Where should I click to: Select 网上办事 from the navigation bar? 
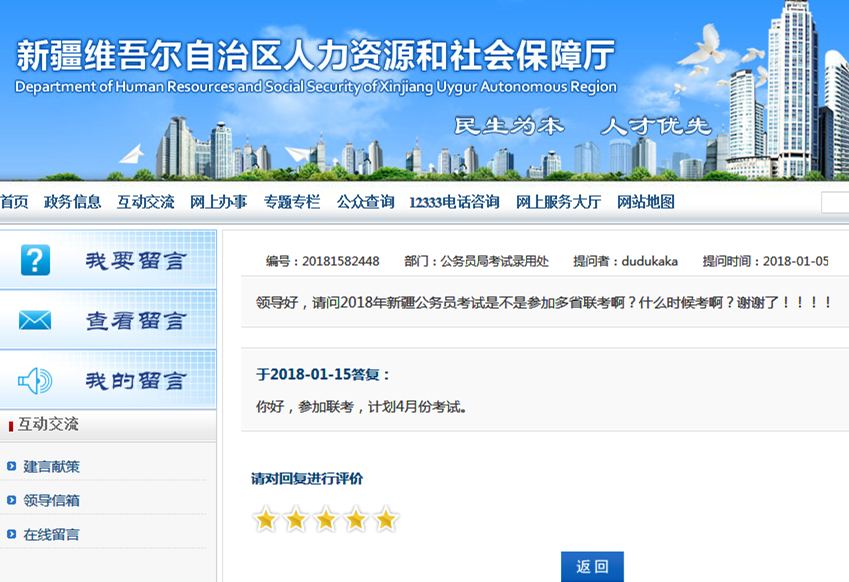click(x=218, y=202)
